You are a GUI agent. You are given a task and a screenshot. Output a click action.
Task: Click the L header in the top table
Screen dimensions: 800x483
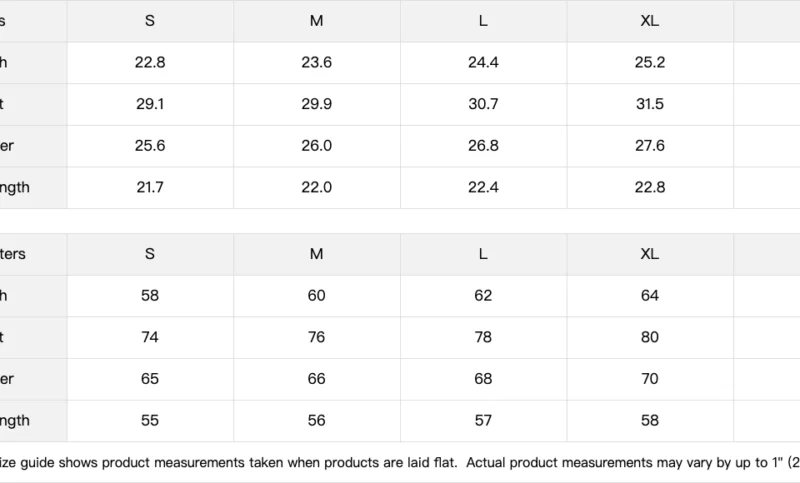[x=483, y=21]
